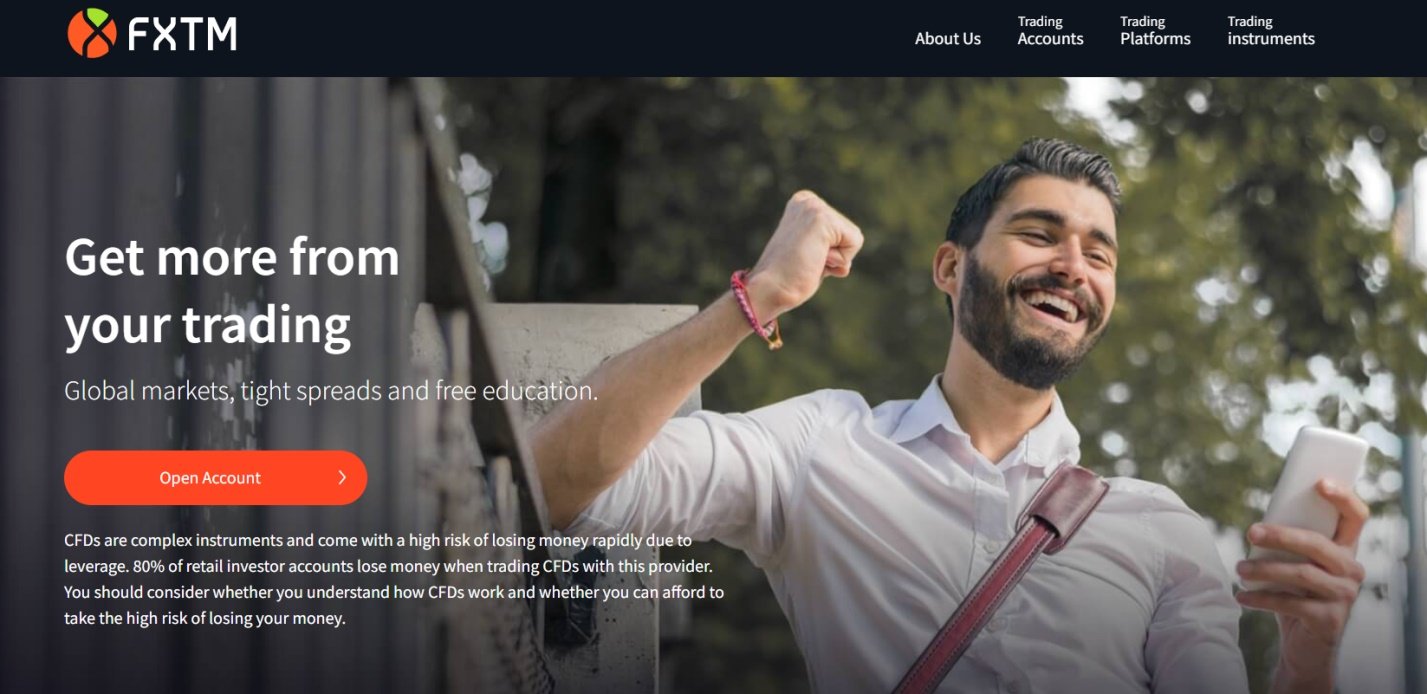
Task: Click the orange FXTM logo icon
Action: tap(92, 33)
